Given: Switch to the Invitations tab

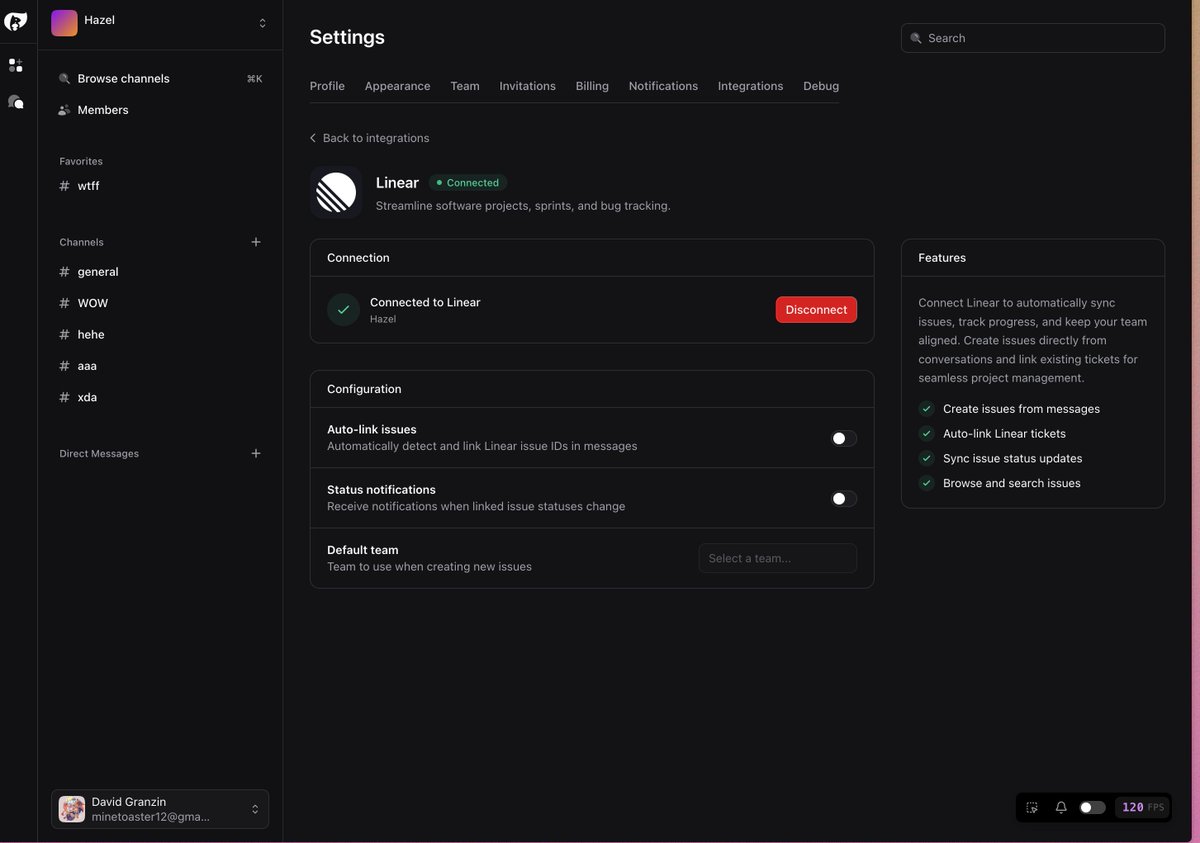Looking at the screenshot, I should coord(528,86).
